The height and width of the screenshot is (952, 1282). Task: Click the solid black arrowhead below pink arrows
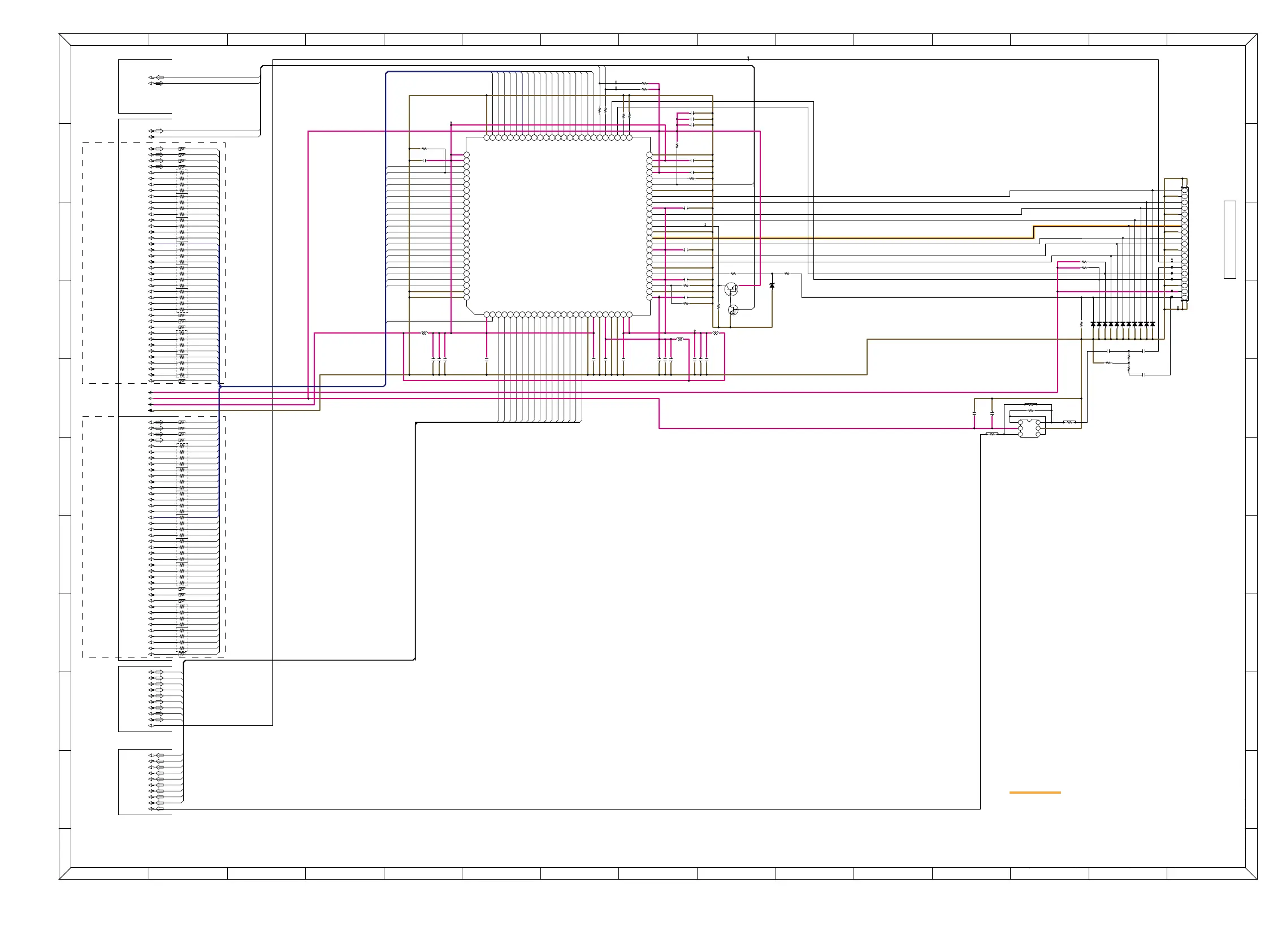(x=151, y=410)
